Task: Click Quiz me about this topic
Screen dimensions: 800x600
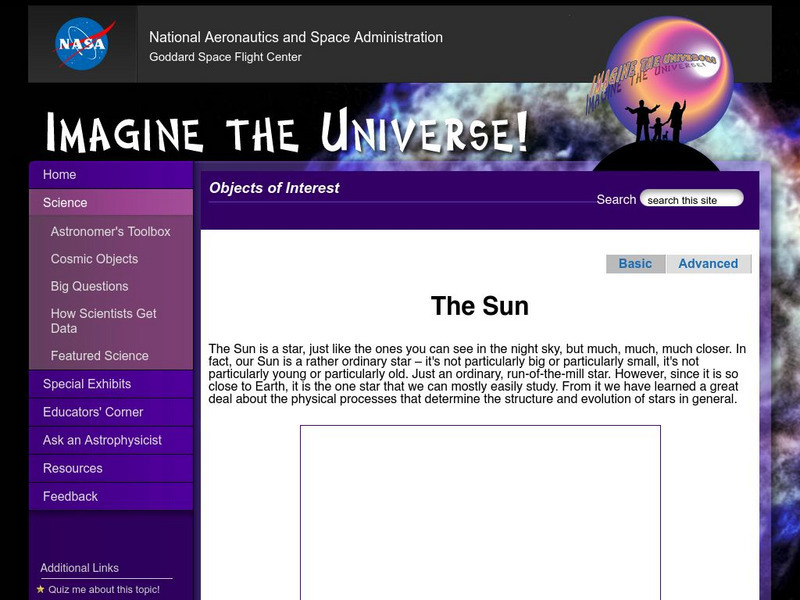Action: point(105,590)
